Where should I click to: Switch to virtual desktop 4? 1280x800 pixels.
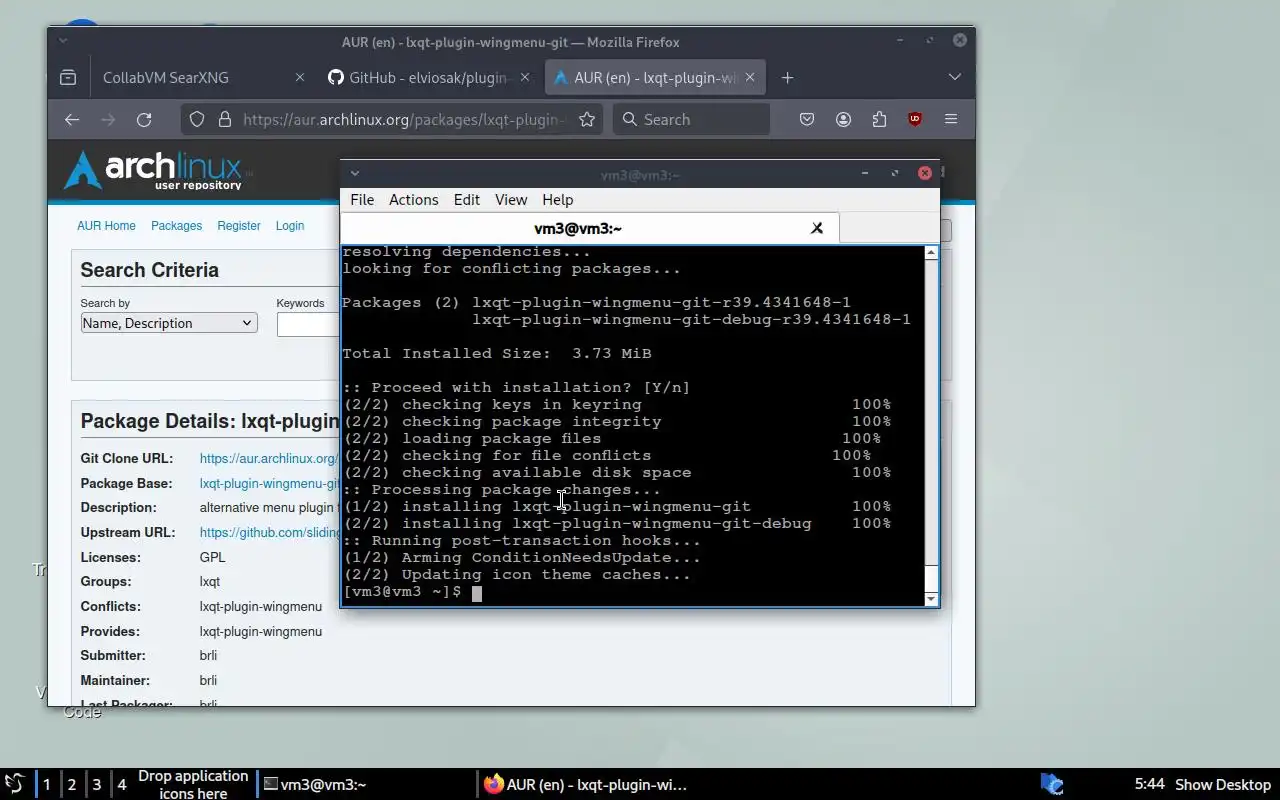coord(121,784)
